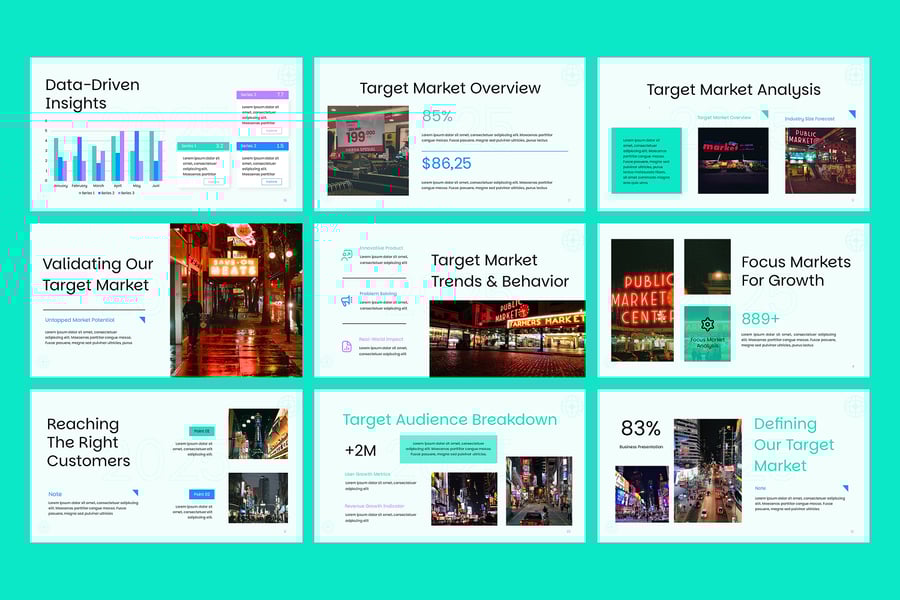Select the blue Point 02 label
The width and height of the screenshot is (900, 600).
(x=201, y=494)
